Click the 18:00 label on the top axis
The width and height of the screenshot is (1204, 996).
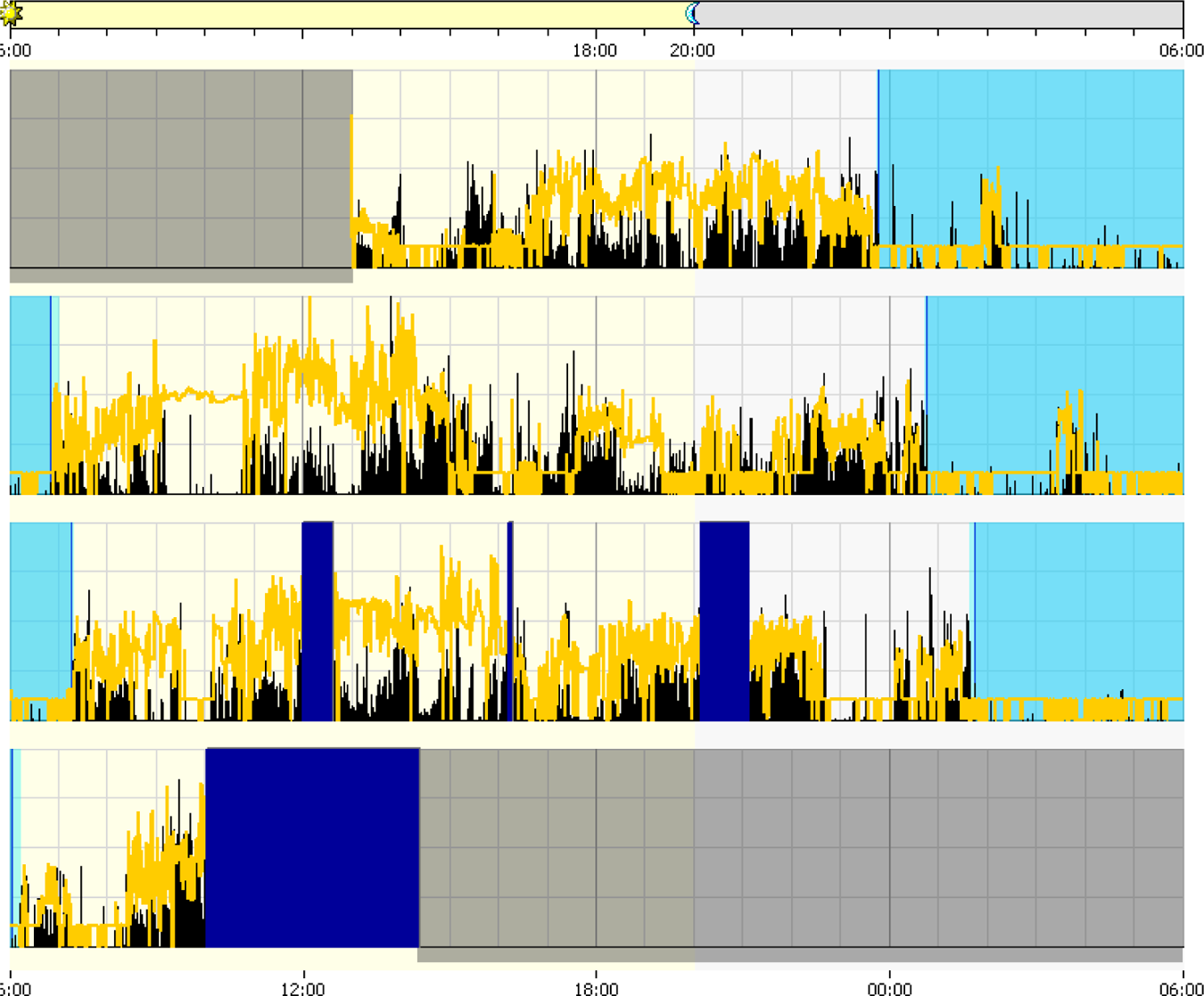[x=595, y=51]
